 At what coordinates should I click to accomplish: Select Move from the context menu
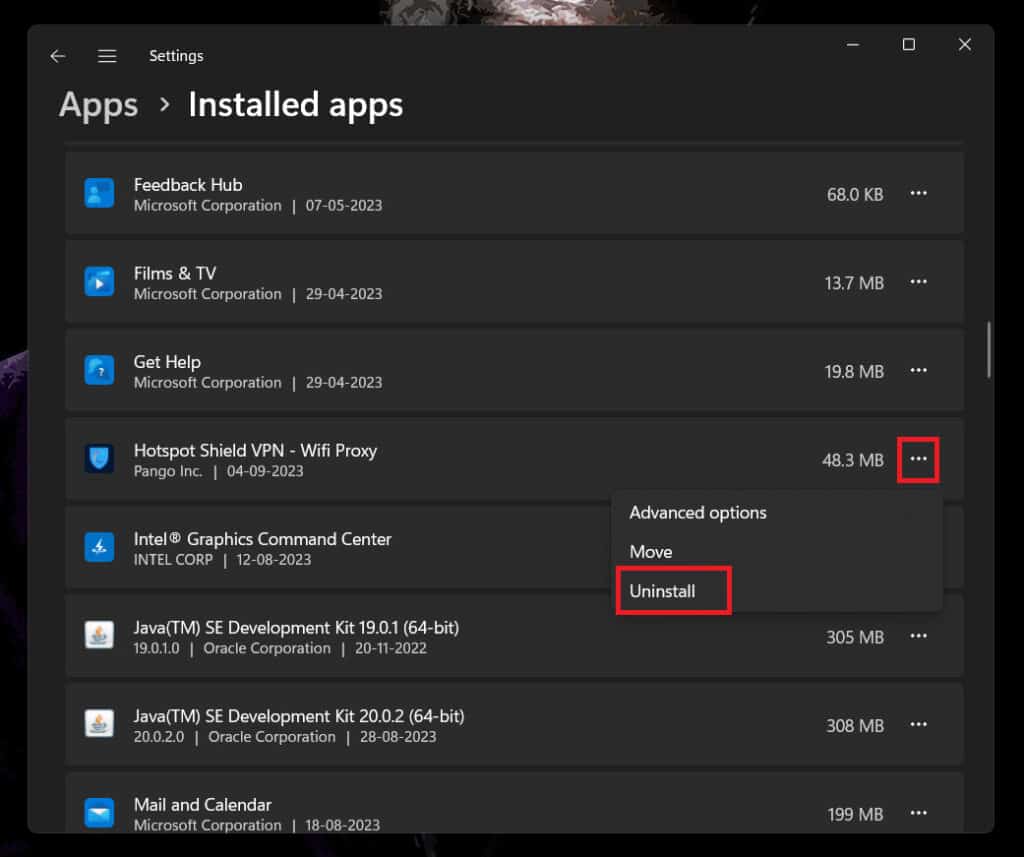pyautogui.click(x=650, y=551)
